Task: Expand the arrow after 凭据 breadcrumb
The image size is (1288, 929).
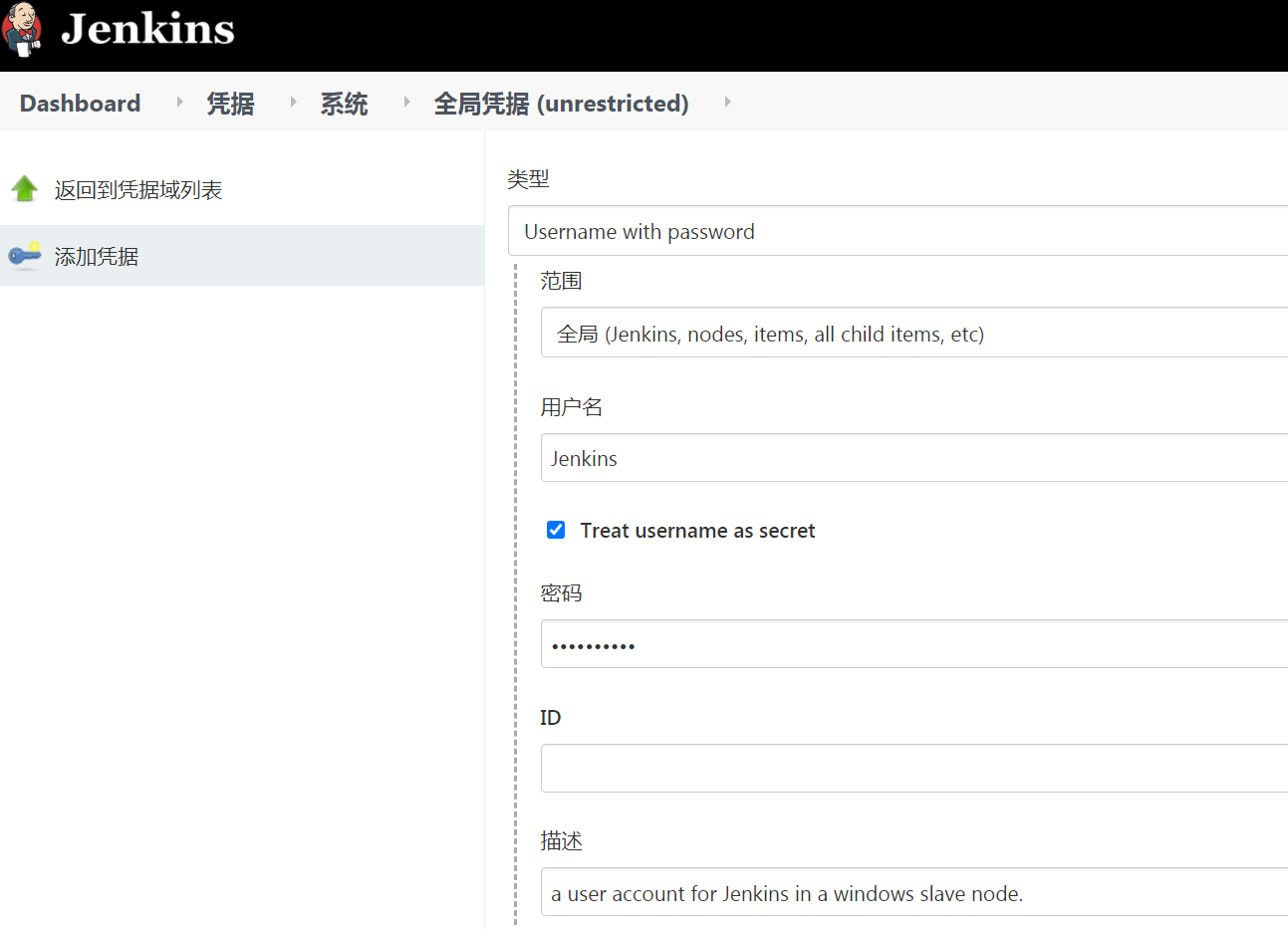Action: pyautogui.click(x=294, y=102)
